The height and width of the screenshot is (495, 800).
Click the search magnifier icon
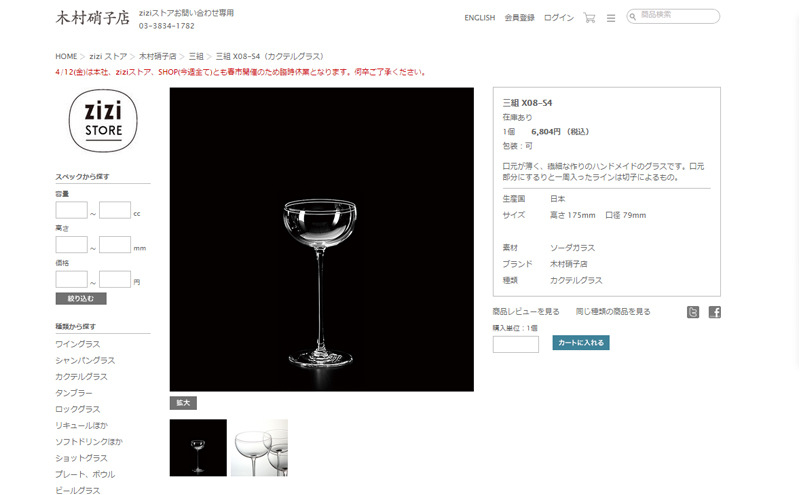[633, 17]
